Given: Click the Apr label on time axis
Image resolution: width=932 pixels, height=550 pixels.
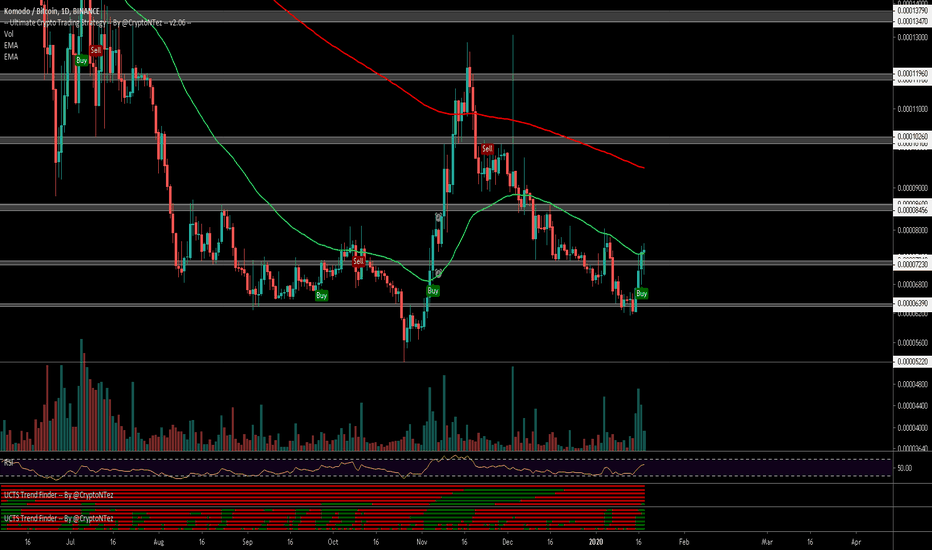Looking at the screenshot, I should click(856, 542).
